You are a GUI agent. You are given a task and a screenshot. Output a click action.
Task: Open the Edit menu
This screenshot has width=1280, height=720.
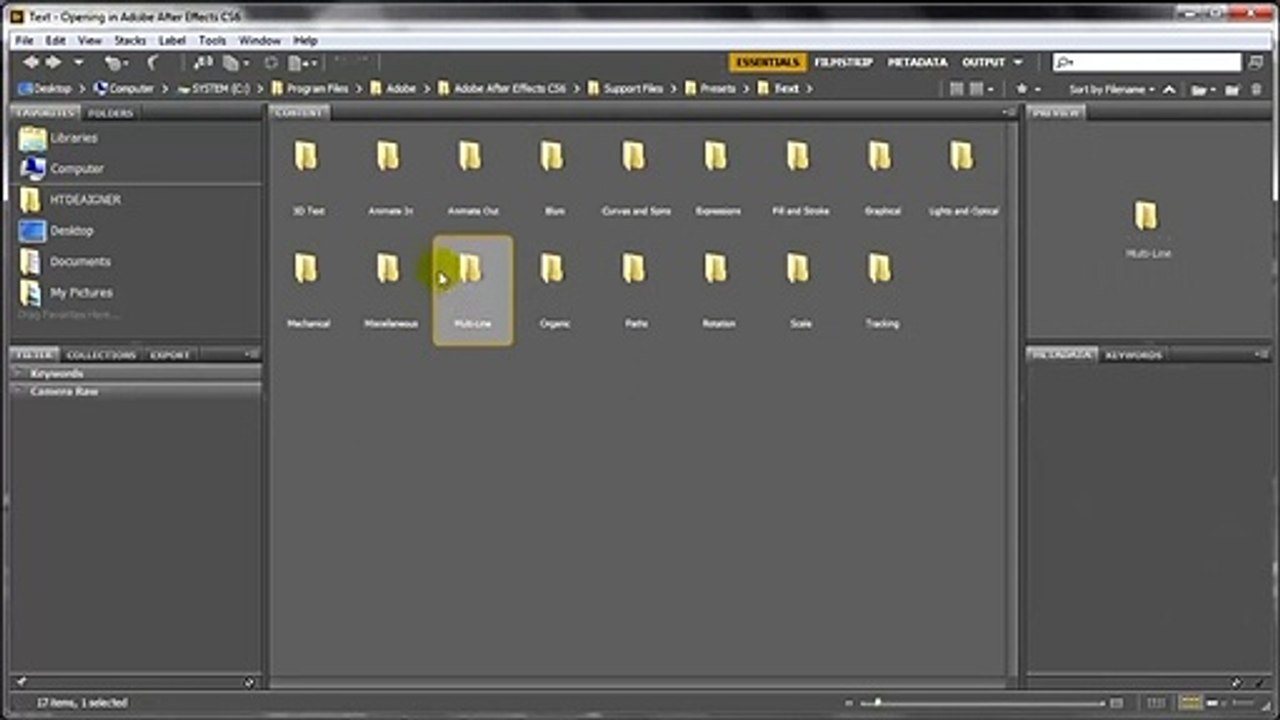55,41
